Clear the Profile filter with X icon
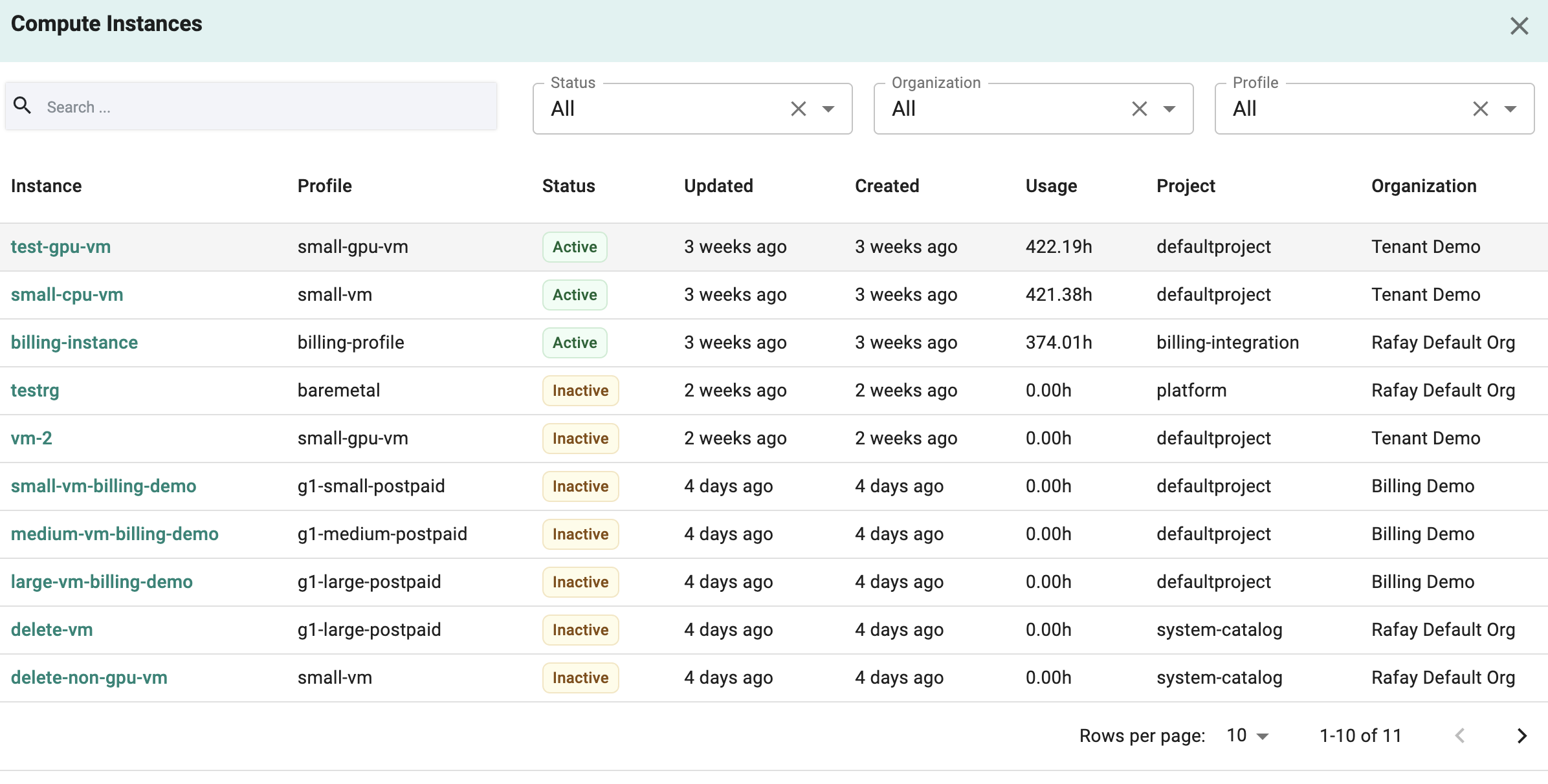 point(1481,109)
